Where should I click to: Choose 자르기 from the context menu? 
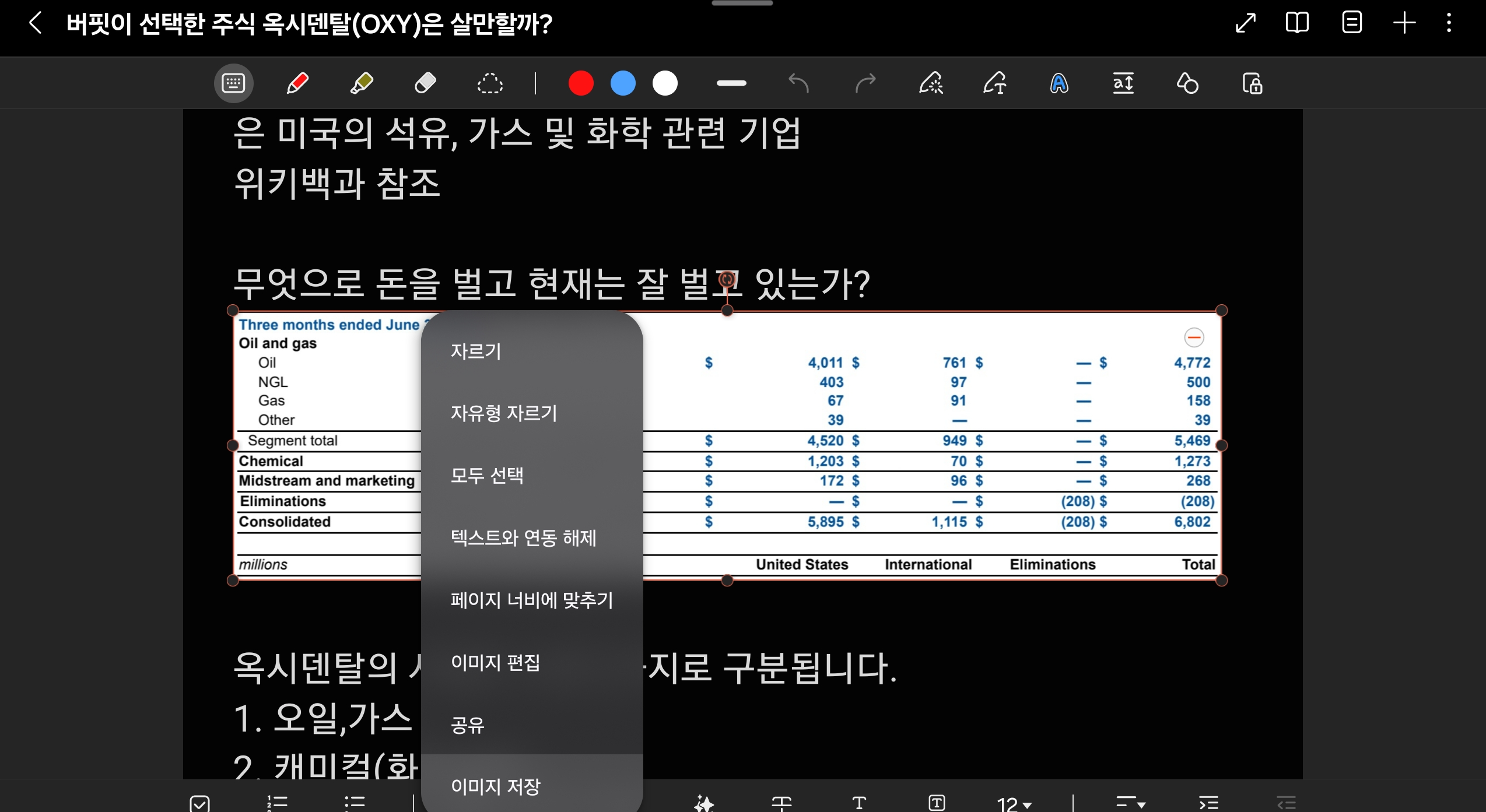(x=476, y=351)
